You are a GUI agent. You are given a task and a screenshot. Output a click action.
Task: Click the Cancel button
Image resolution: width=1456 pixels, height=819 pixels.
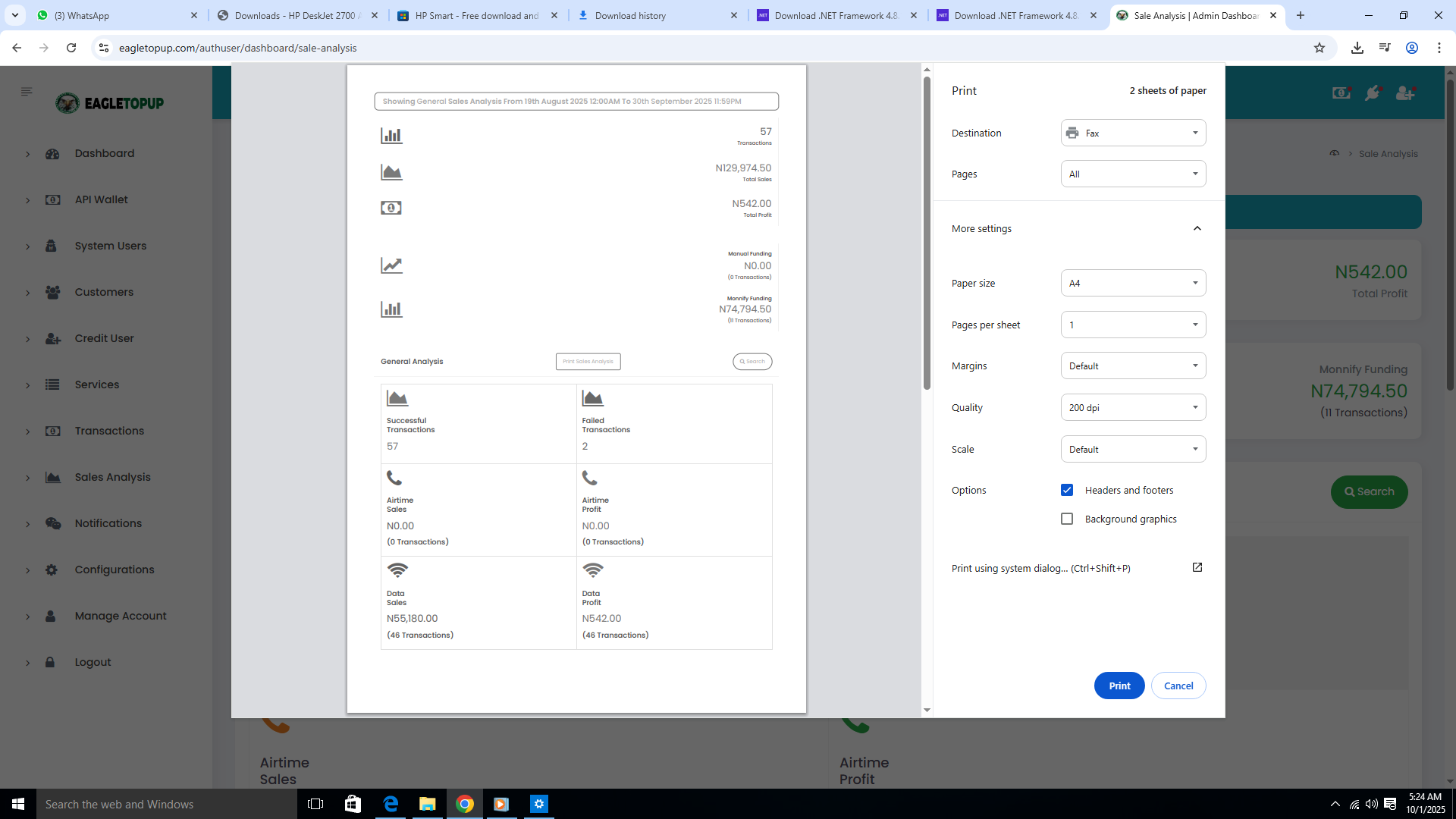1178,686
